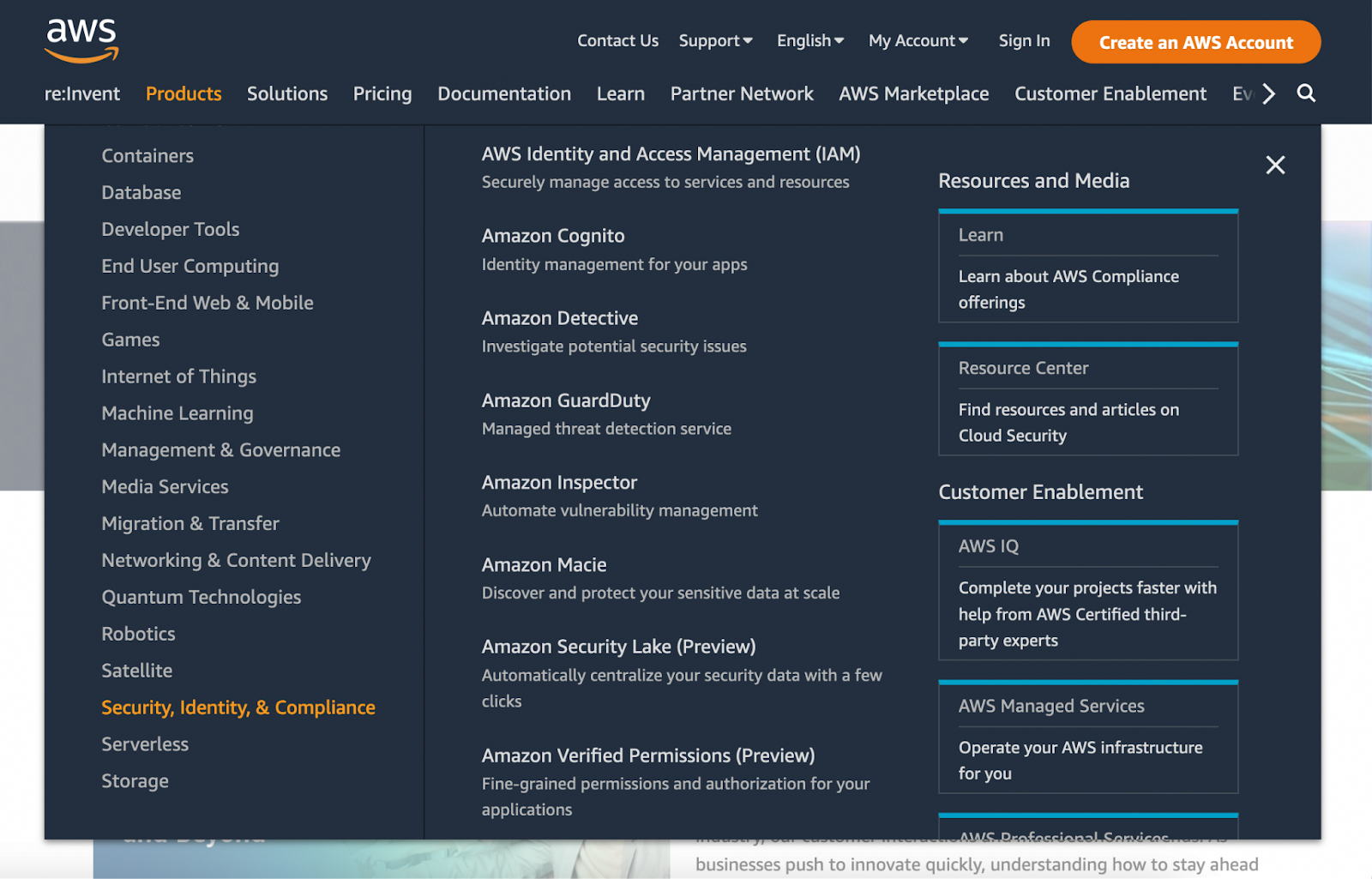The width and height of the screenshot is (1372, 879).
Task: Open the search magnifier icon
Action: click(x=1306, y=93)
